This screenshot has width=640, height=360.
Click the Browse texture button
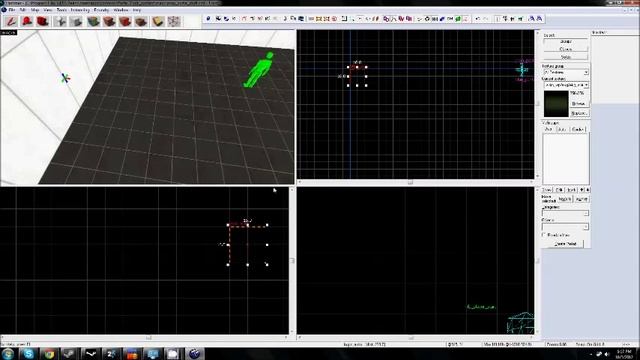pyautogui.click(x=579, y=104)
